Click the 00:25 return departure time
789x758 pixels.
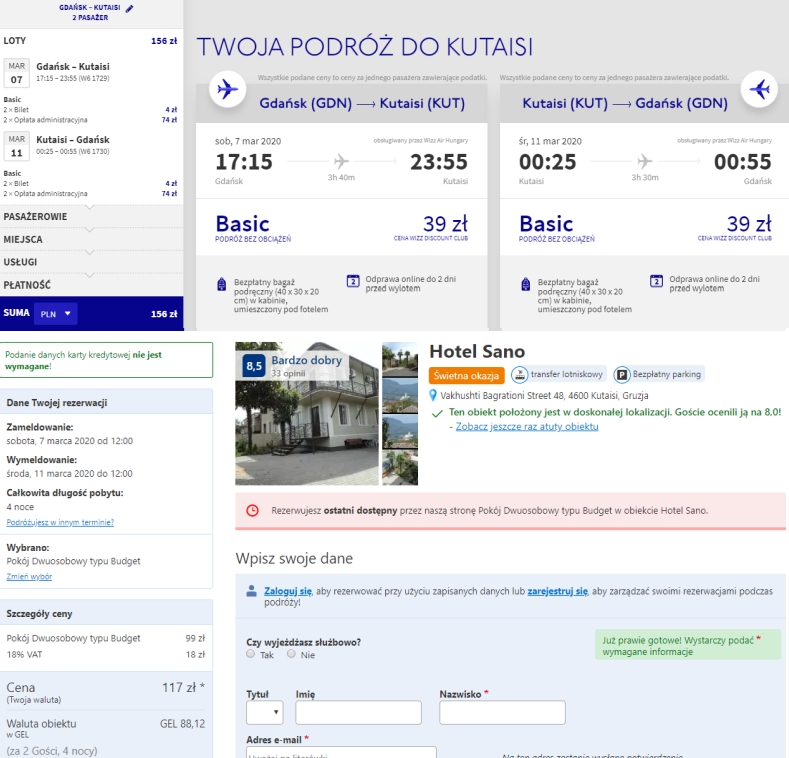(x=547, y=162)
